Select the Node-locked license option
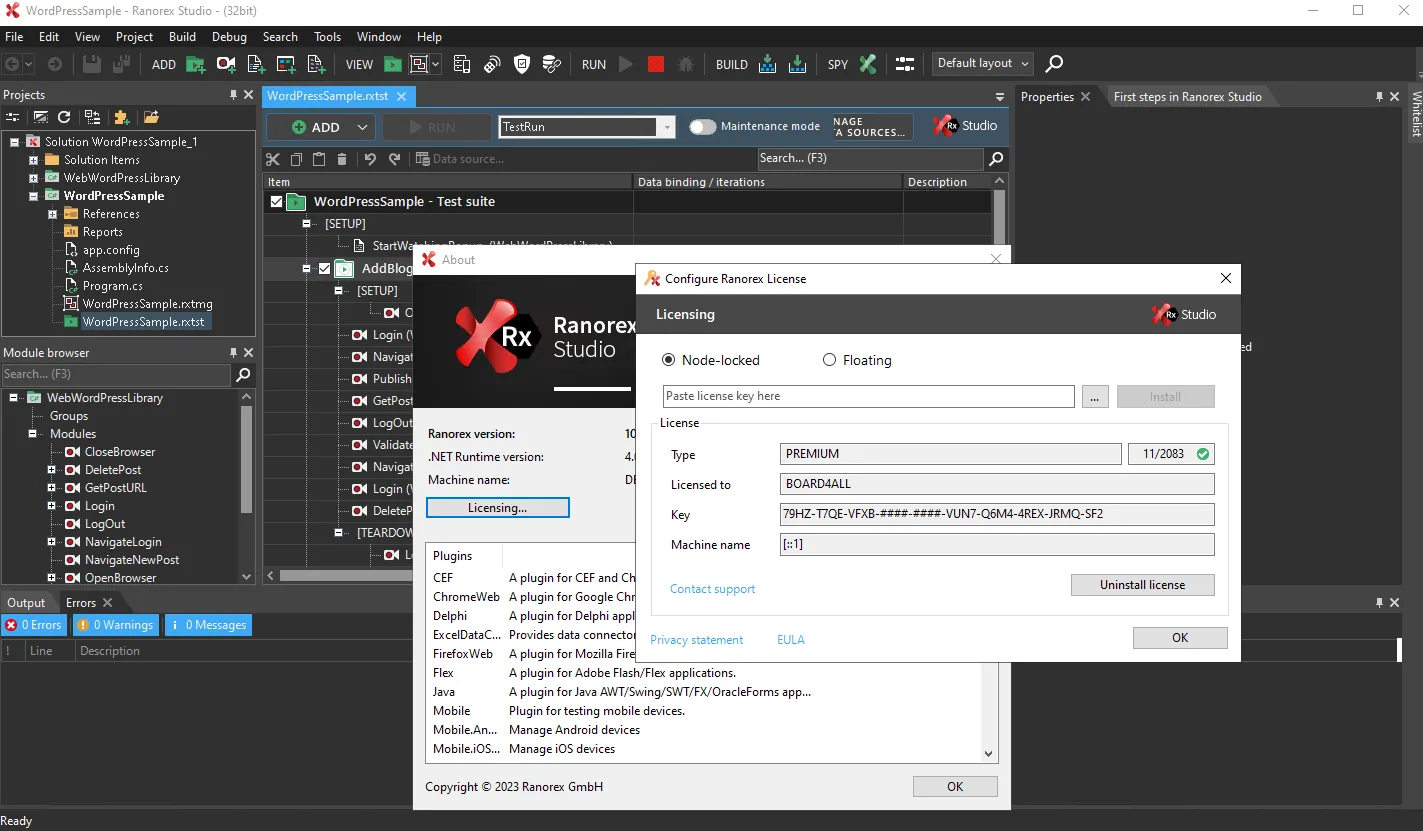Screen dimensions: 1423x831 coord(669,360)
